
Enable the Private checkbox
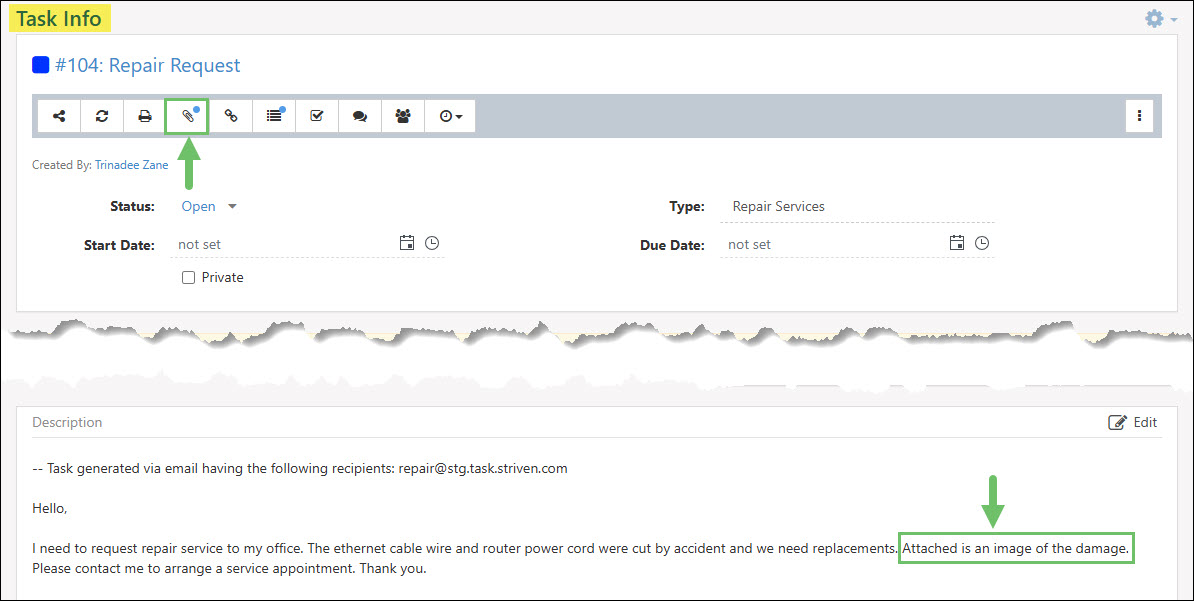coord(188,277)
